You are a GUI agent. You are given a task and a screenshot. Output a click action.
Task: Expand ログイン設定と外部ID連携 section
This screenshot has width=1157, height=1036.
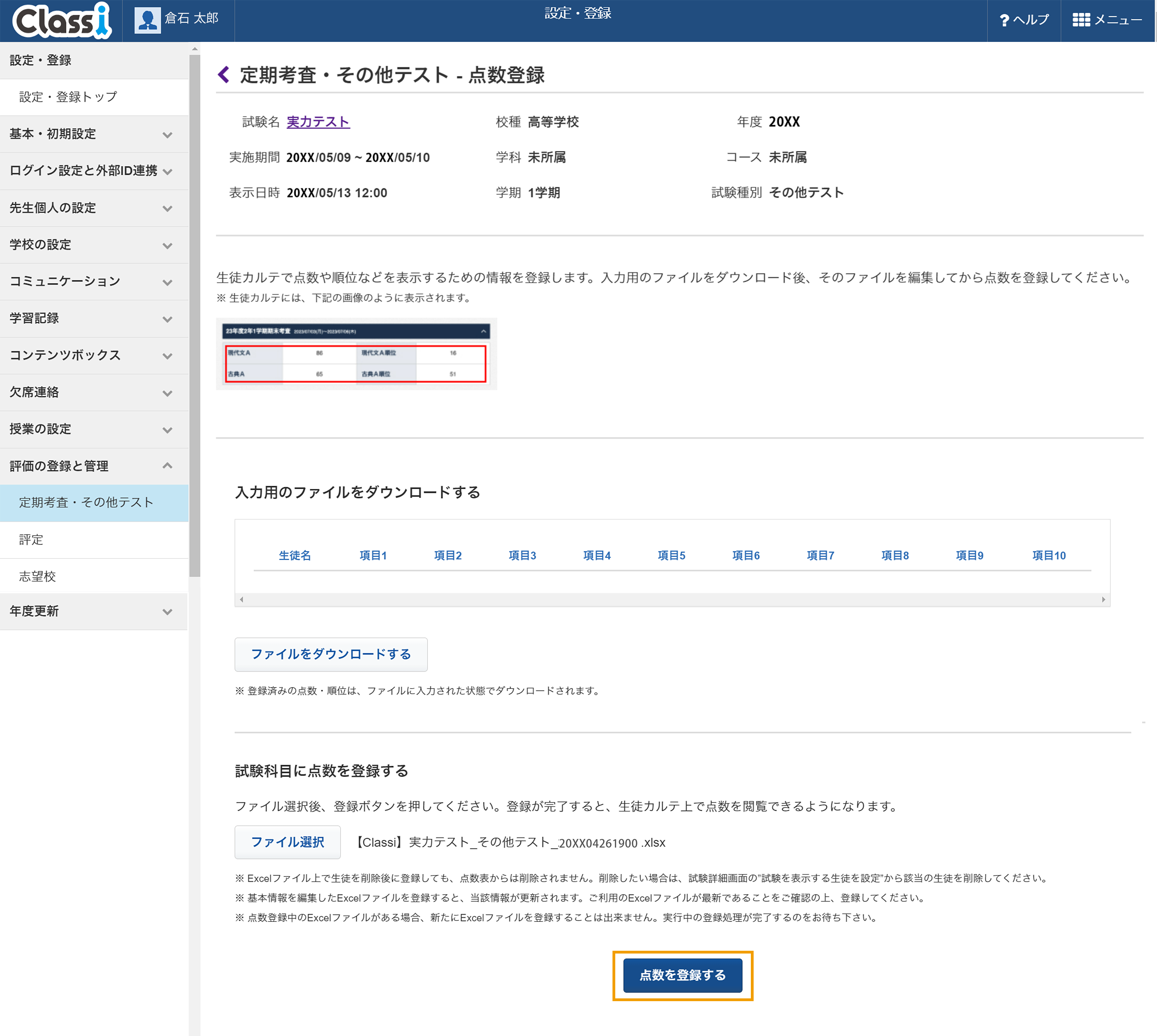(94, 171)
